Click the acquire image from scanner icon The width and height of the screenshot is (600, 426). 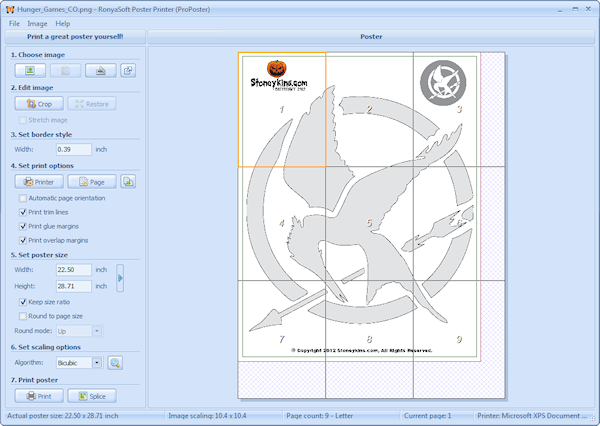tap(101, 70)
